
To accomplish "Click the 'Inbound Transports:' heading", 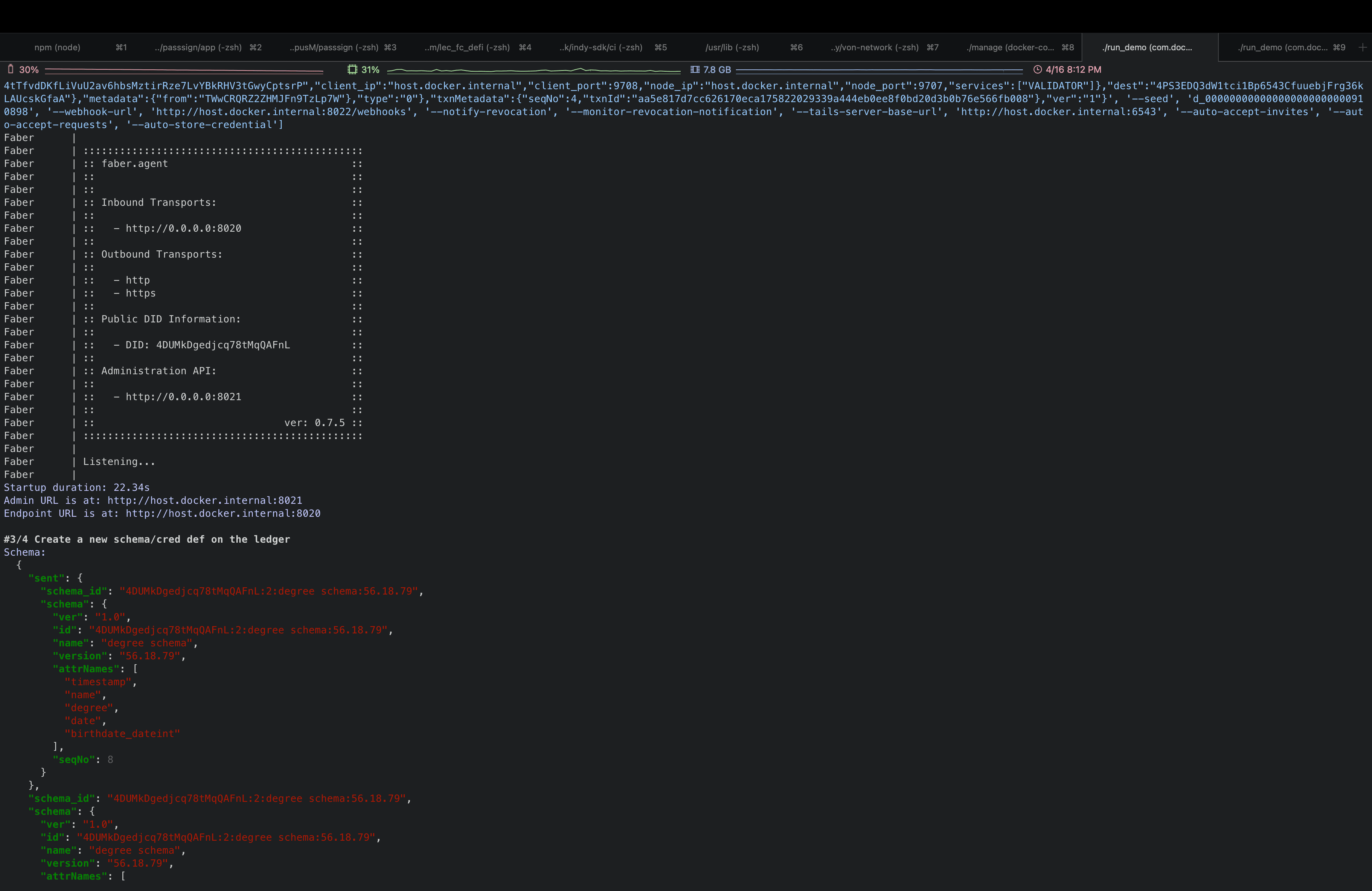I will tap(159, 202).
